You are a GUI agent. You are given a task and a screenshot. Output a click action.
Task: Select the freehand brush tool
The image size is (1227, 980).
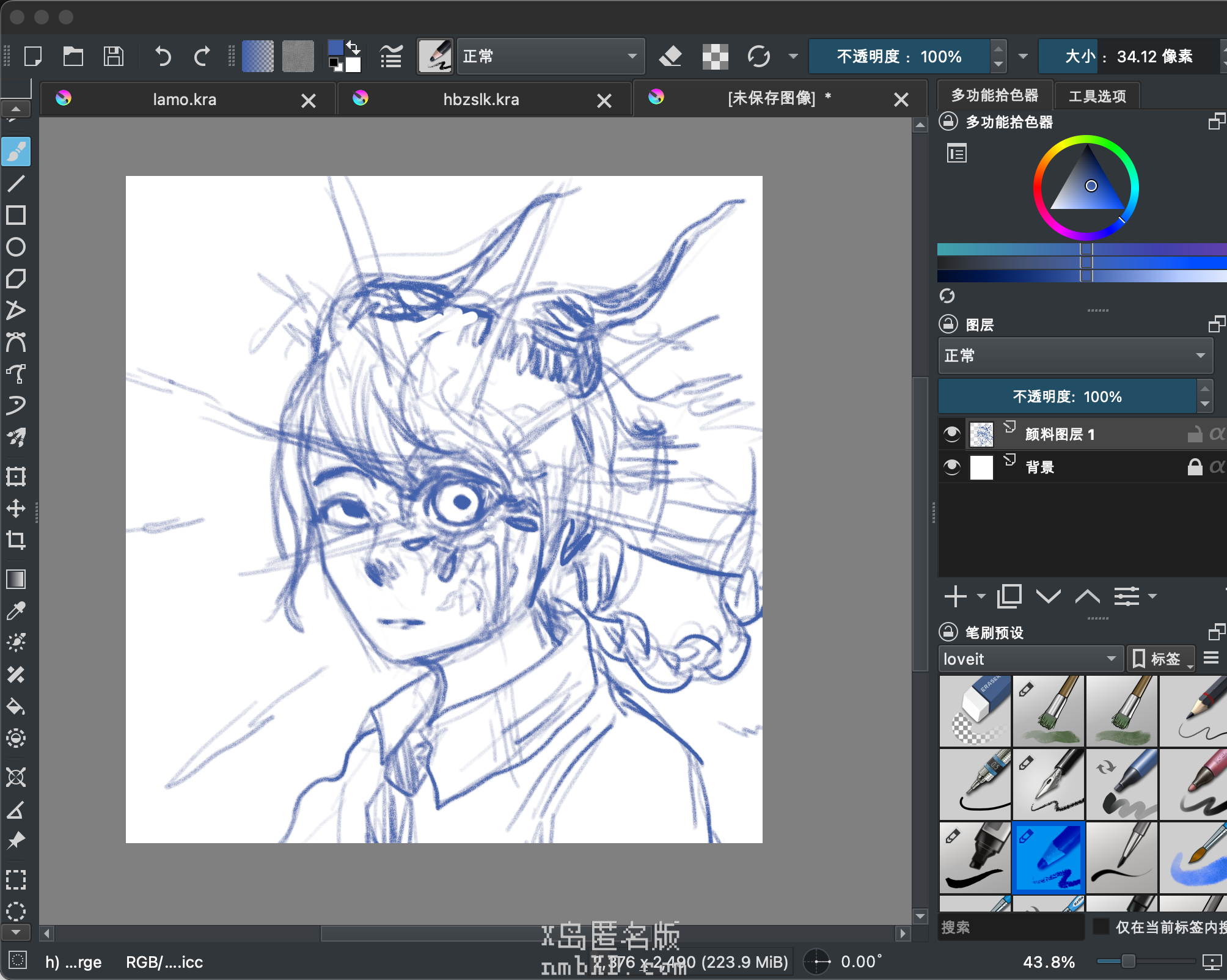click(x=16, y=152)
